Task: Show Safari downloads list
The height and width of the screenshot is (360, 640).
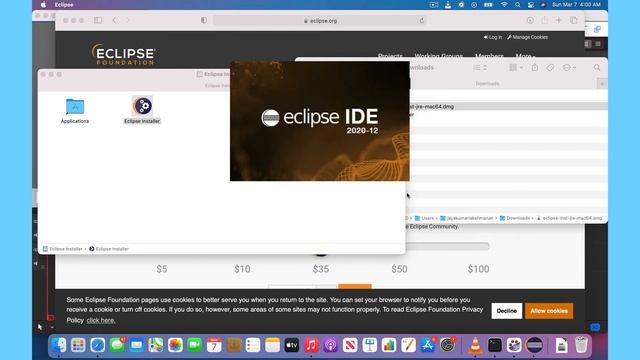Action: click(530, 20)
